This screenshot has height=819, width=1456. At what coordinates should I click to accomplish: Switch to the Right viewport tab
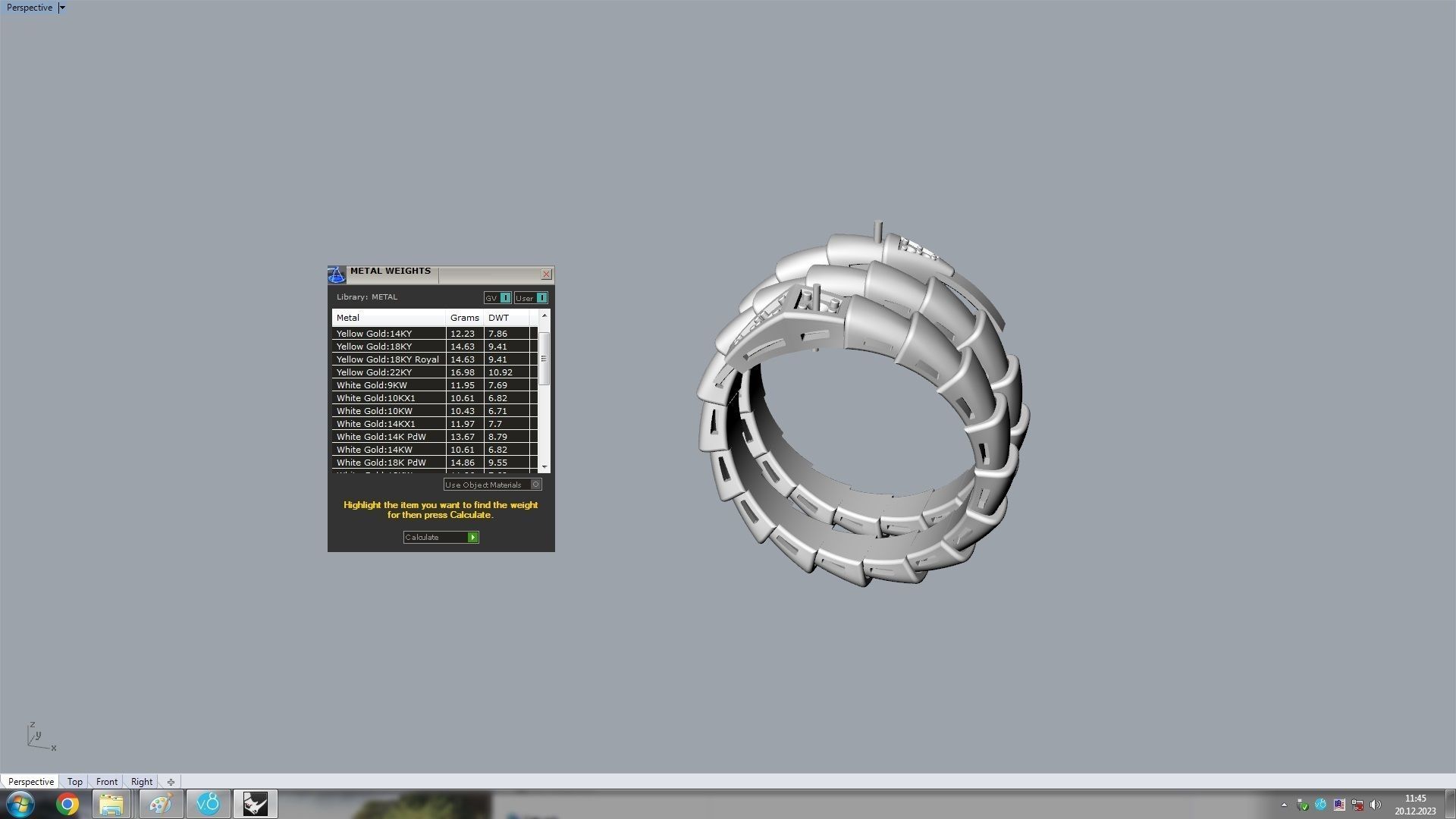pyautogui.click(x=142, y=782)
